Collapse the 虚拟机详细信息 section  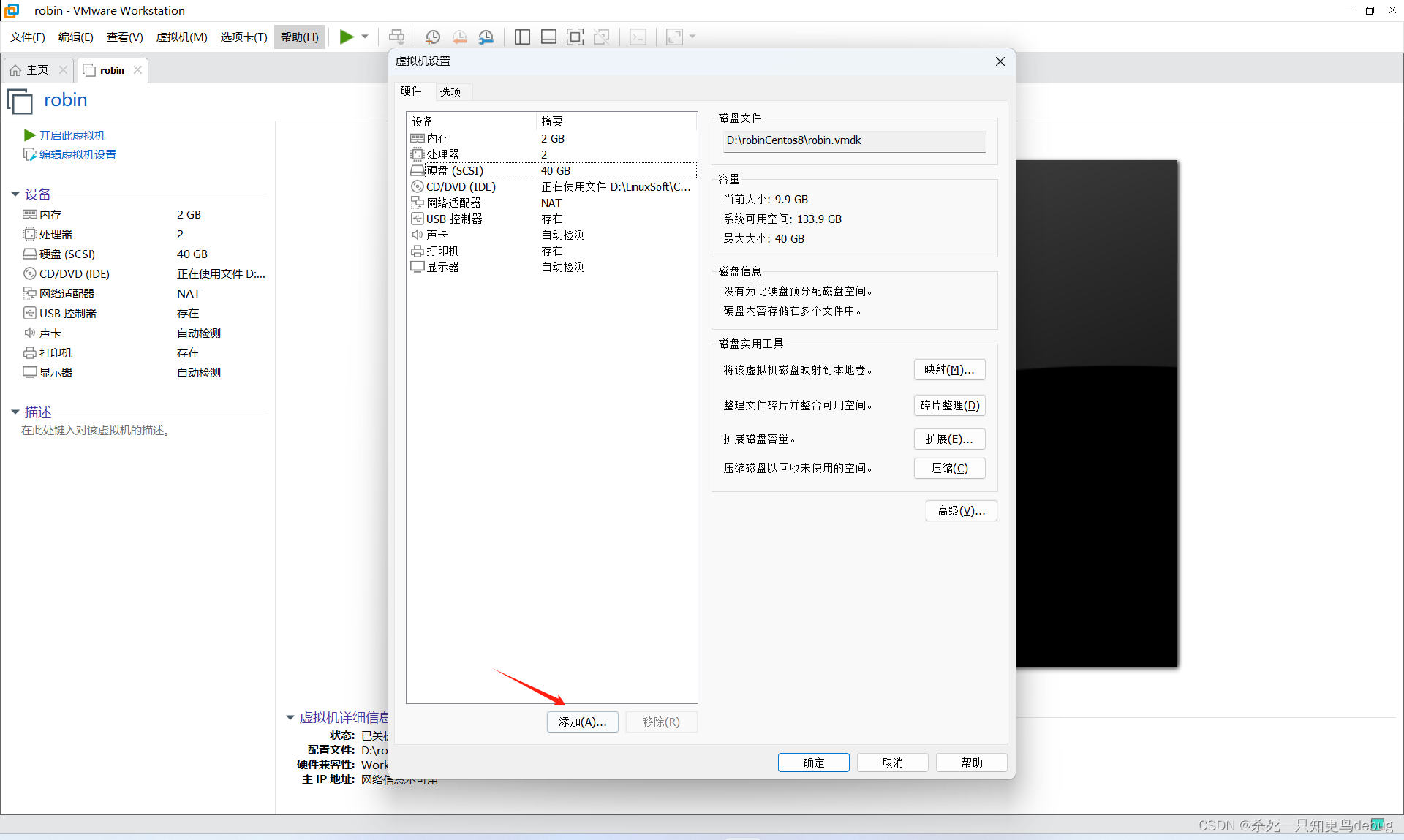[290, 717]
